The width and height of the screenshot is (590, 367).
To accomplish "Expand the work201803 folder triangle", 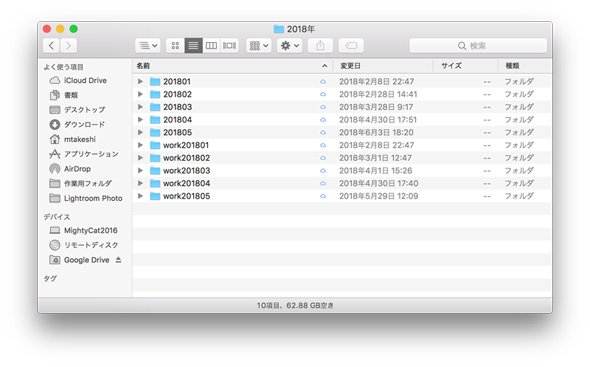I will coord(140,171).
